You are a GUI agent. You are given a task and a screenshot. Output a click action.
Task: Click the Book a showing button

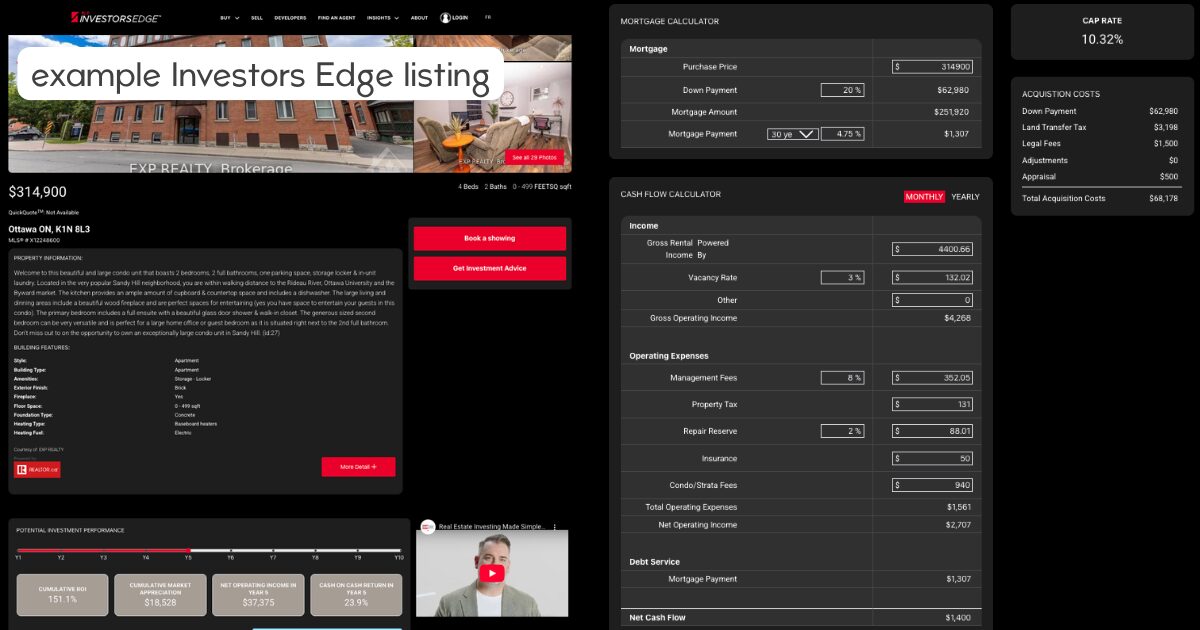click(x=489, y=238)
